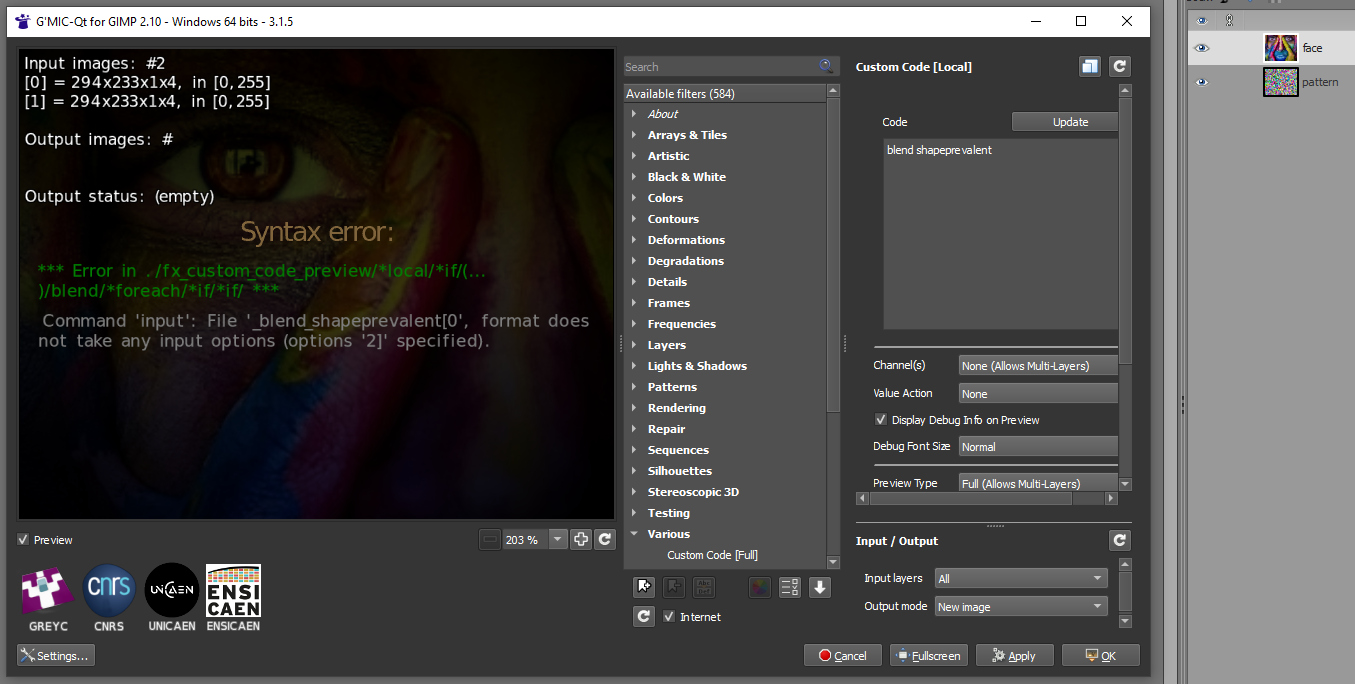Select the Custom Code [Full] filter
The width and height of the screenshot is (1355, 684).
coord(713,555)
